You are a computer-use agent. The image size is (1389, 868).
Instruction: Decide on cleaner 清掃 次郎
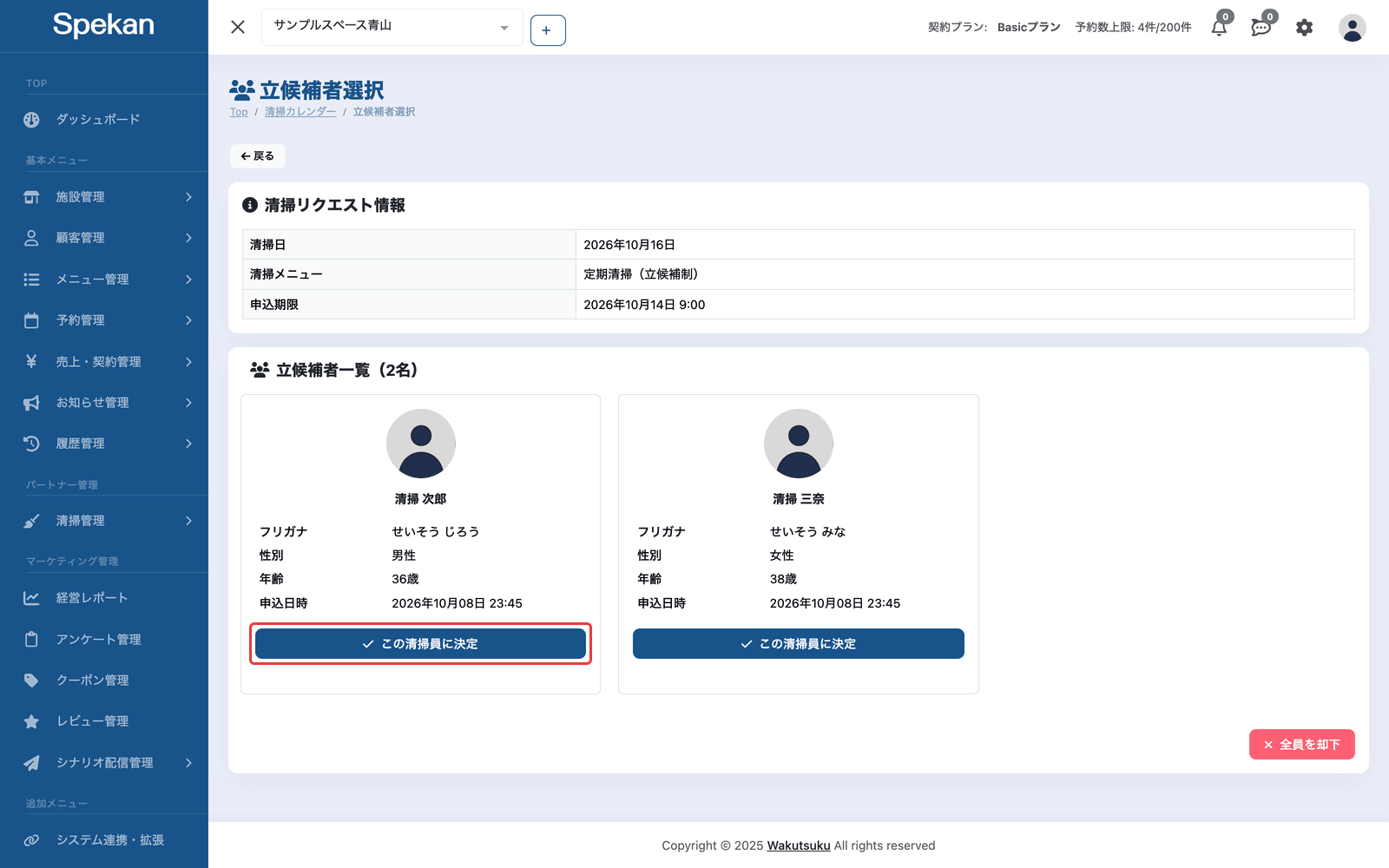pyautogui.click(x=420, y=644)
